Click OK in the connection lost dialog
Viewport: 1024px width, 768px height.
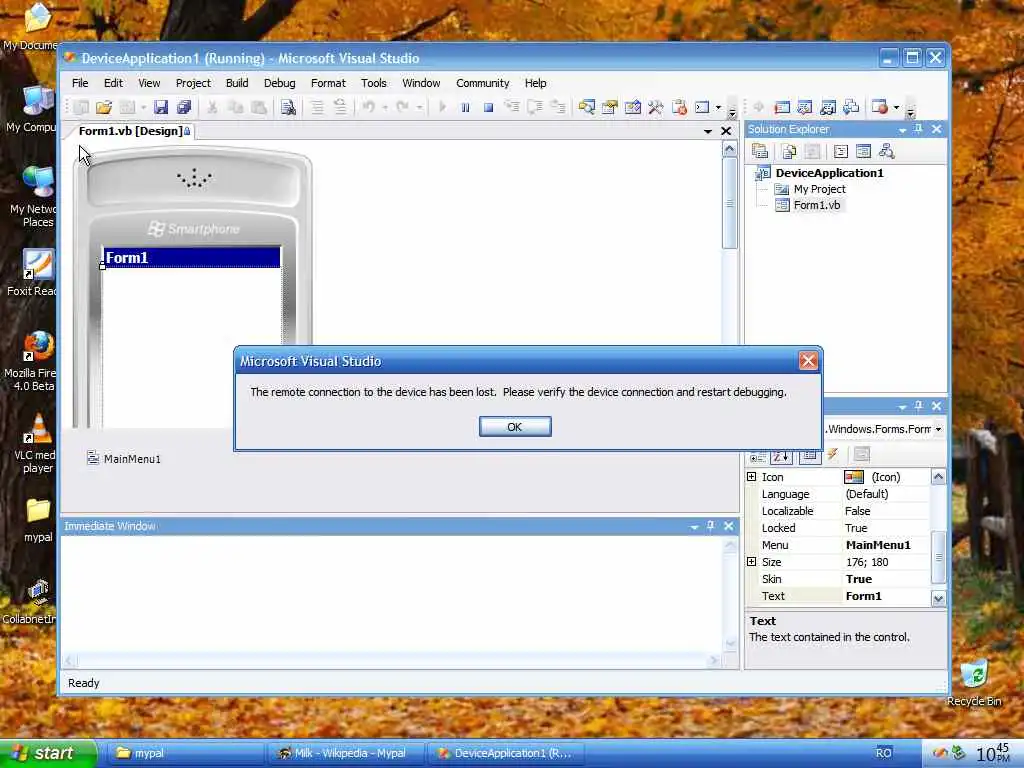(515, 426)
